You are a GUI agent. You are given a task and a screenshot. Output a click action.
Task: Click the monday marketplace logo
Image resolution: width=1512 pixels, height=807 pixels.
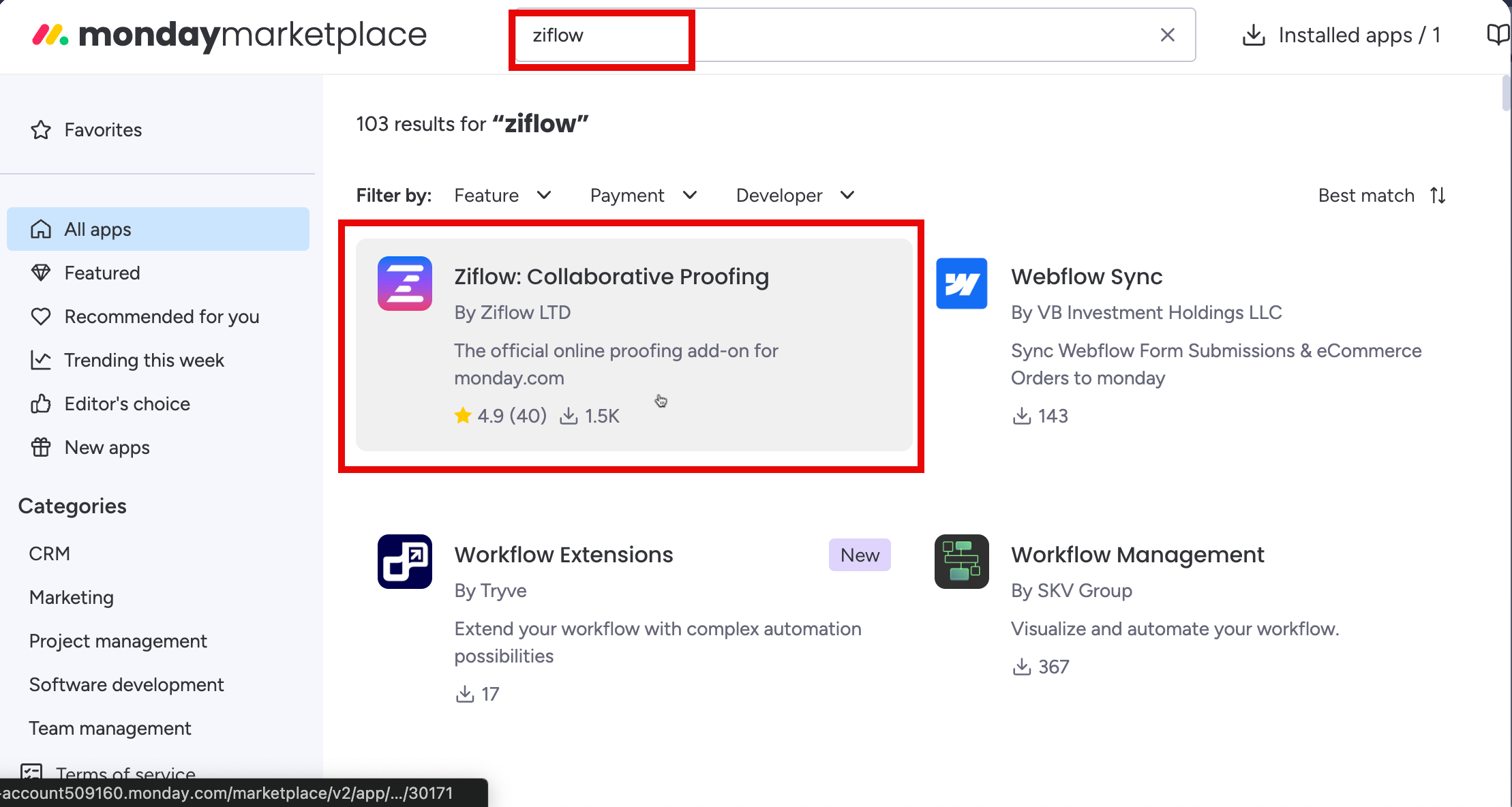tap(229, 35)
